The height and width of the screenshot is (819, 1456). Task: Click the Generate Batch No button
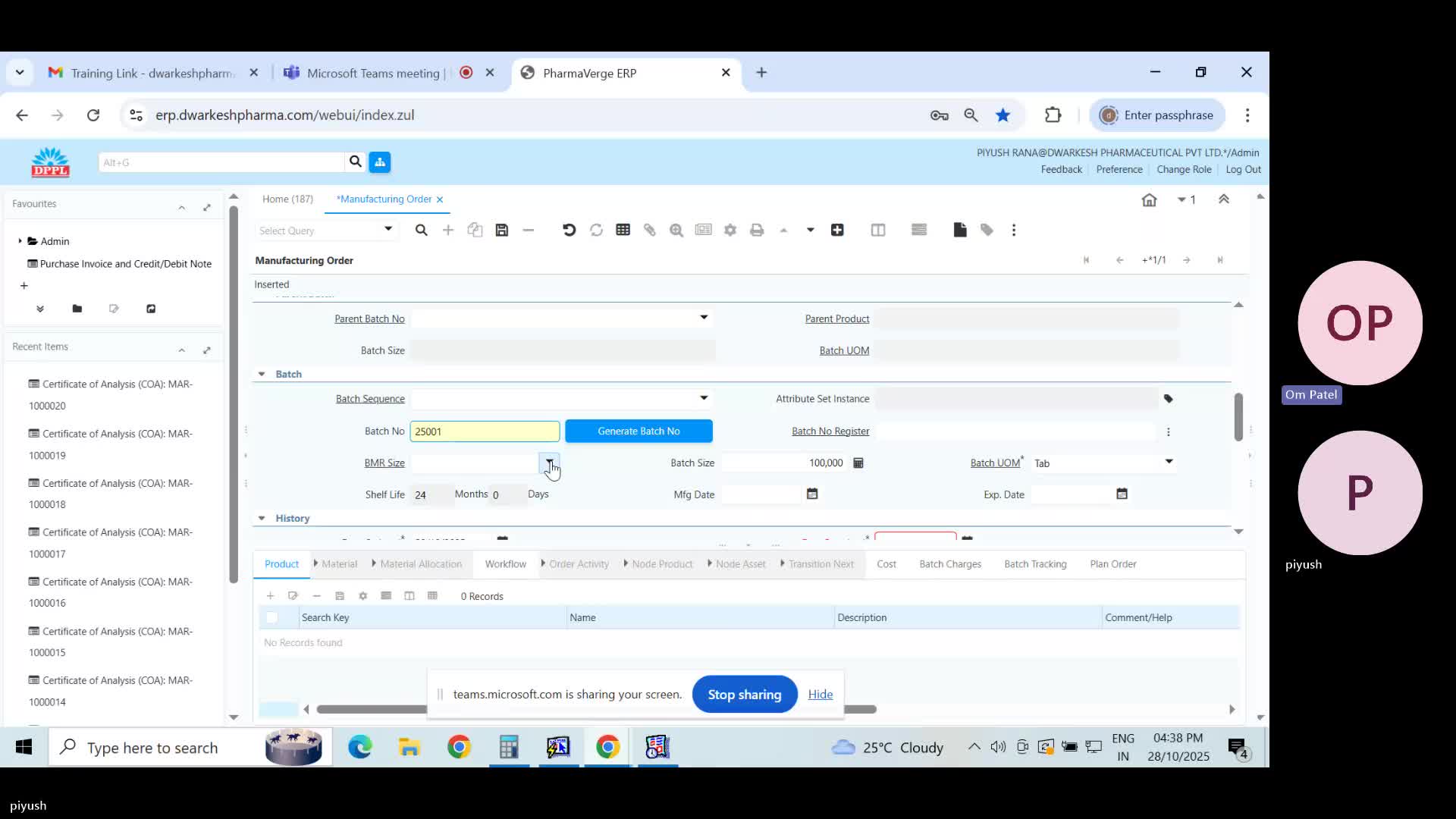coord(639,431)
